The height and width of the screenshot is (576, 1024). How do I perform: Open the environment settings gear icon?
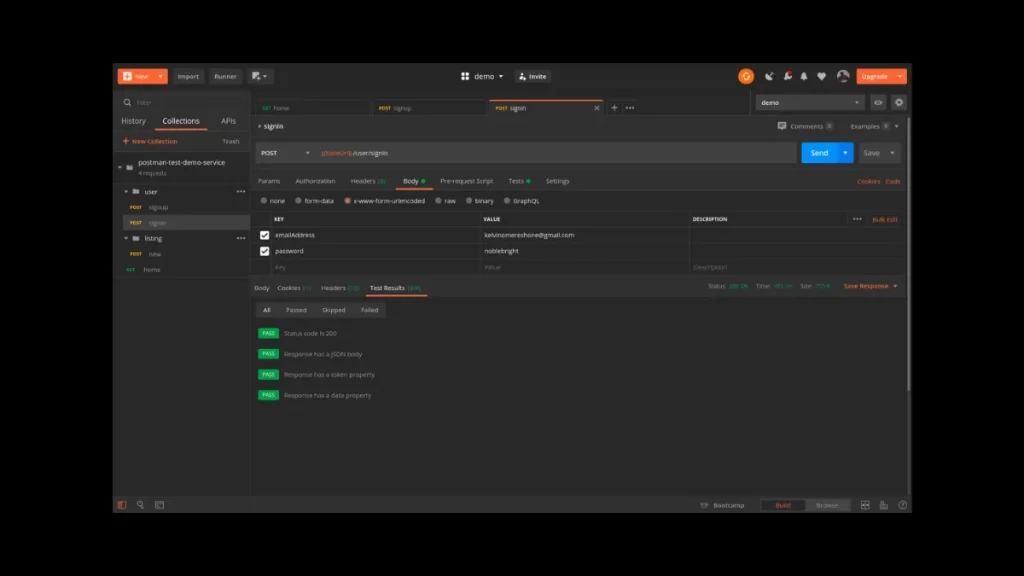click(898, 102)
